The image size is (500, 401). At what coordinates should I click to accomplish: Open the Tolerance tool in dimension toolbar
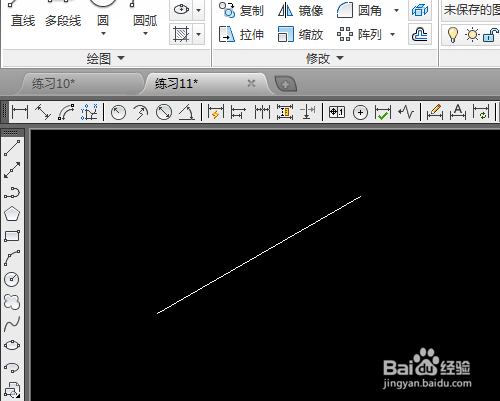click(x=337, y=112)
